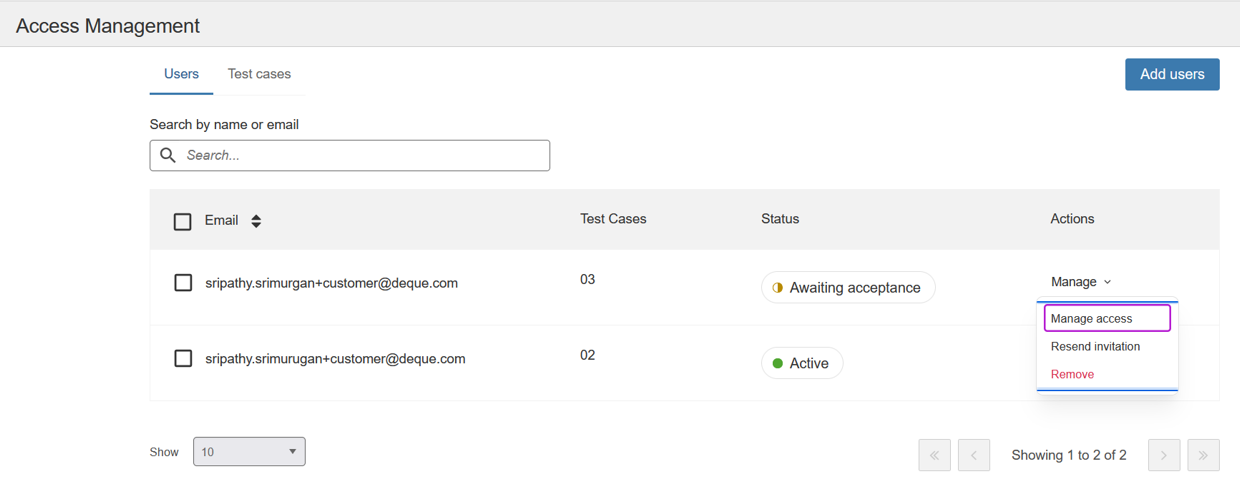Go to last page of results
The height and width of the screenshot is (495, 1240).
[x=1203, y=455]
